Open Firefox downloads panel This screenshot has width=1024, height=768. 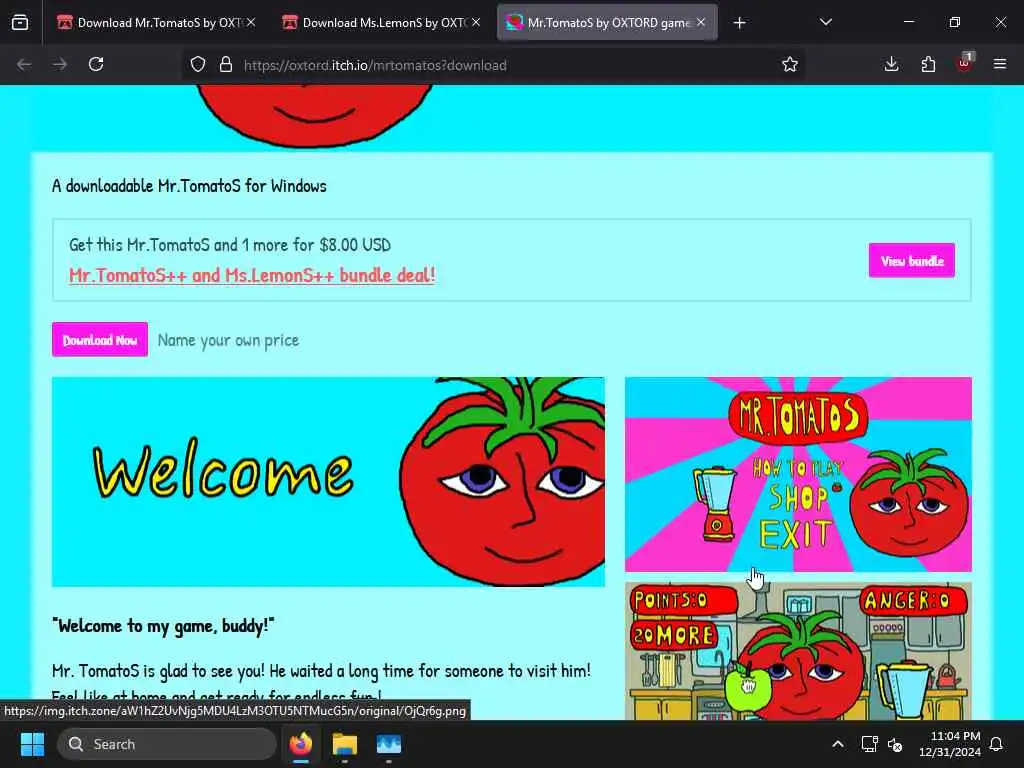tap(891, 64)
